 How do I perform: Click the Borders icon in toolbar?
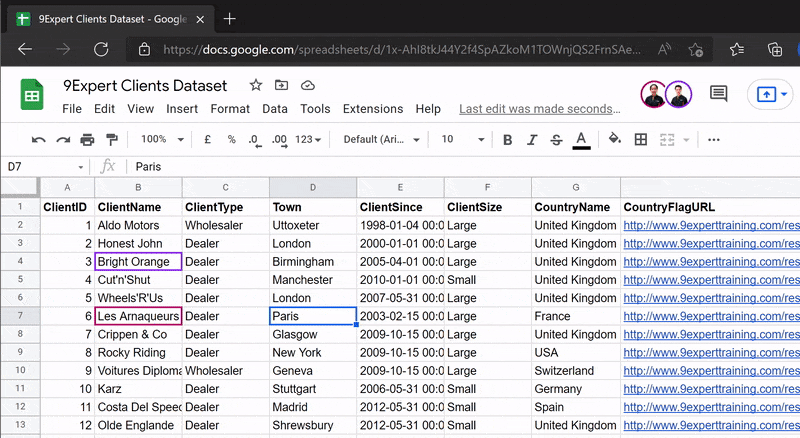pos(641,140)
